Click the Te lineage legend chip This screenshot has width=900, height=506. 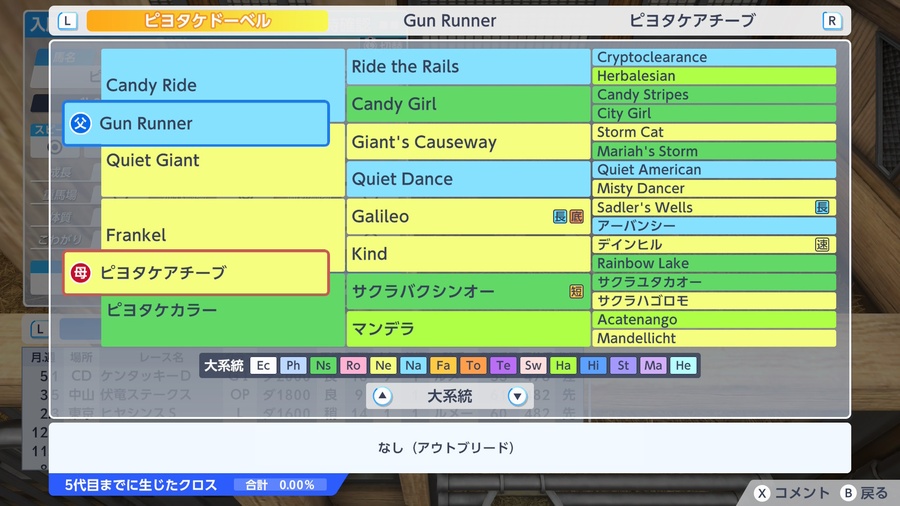coord(503,365)
